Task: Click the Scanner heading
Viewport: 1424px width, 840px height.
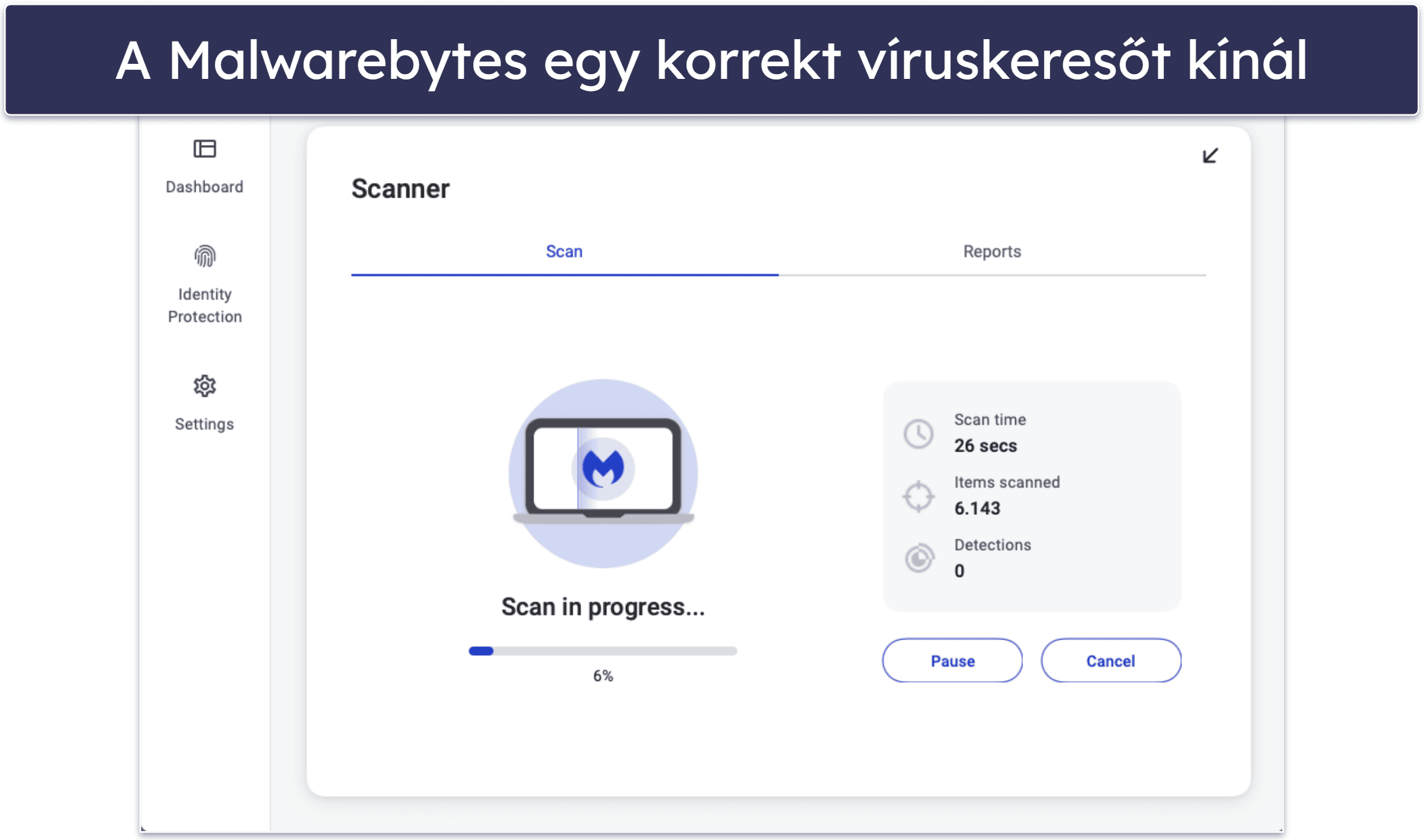Action: tap(400, 189)
